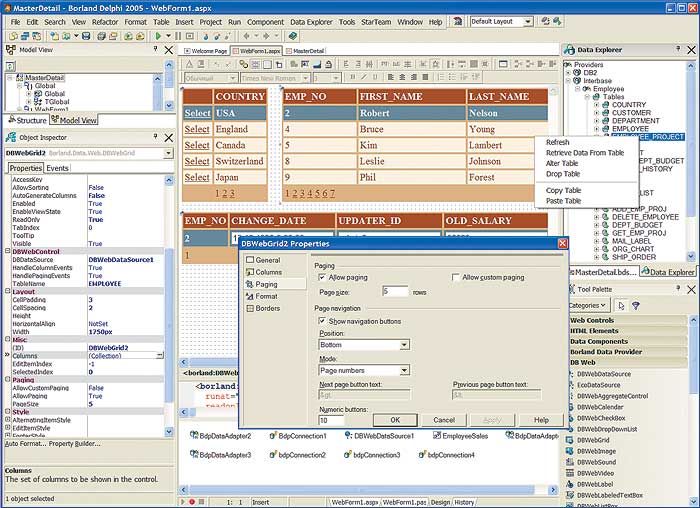This screenshot has width=700, height=508.
Task: Click the green Run arrow icon
Action: tap(158, 36)
